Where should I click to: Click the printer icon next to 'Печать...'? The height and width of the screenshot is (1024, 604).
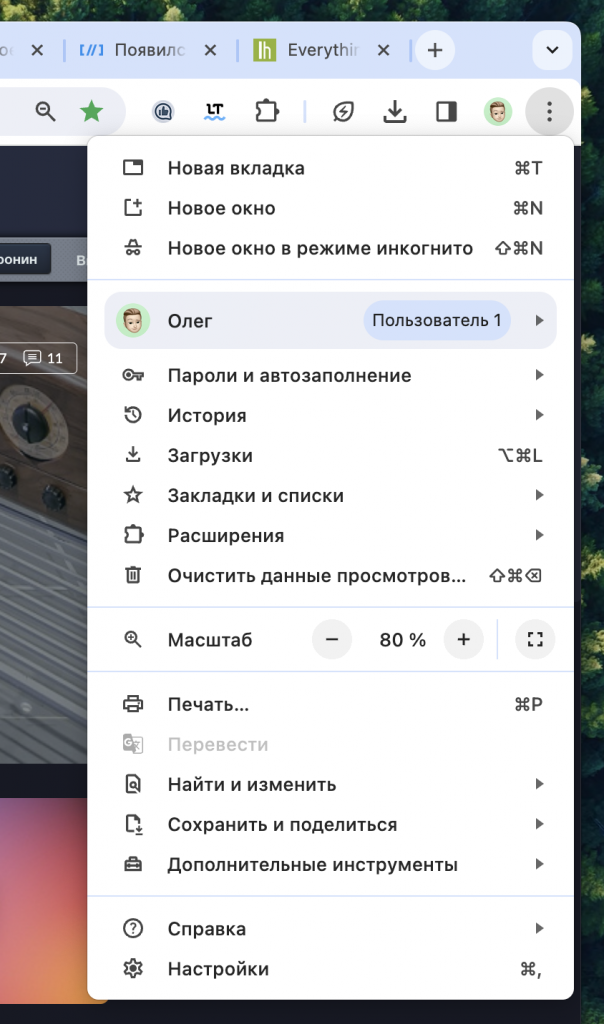point(133,705)
